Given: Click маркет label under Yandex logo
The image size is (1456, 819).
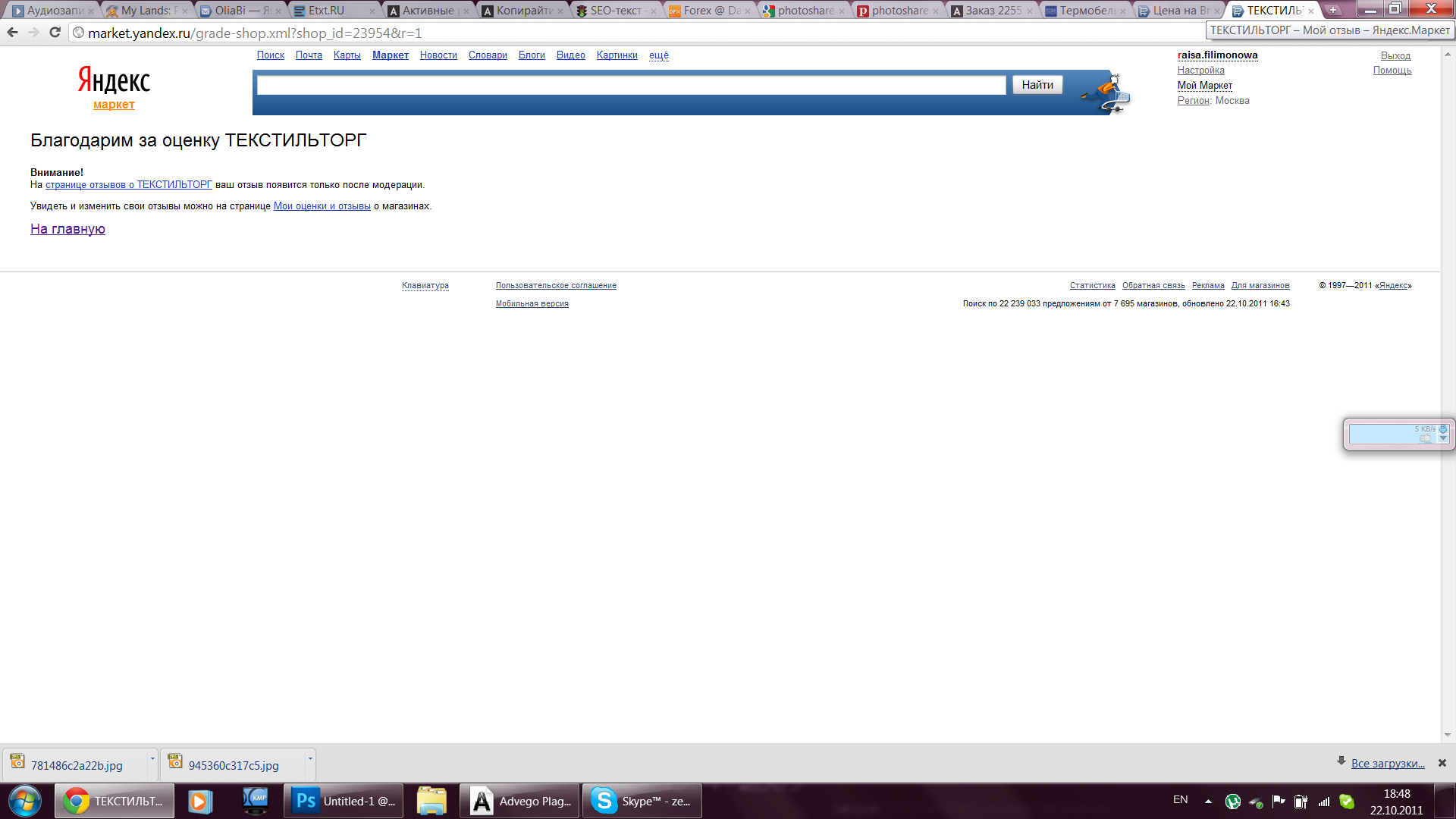Looking at the screenshot, I should [114, 105].
